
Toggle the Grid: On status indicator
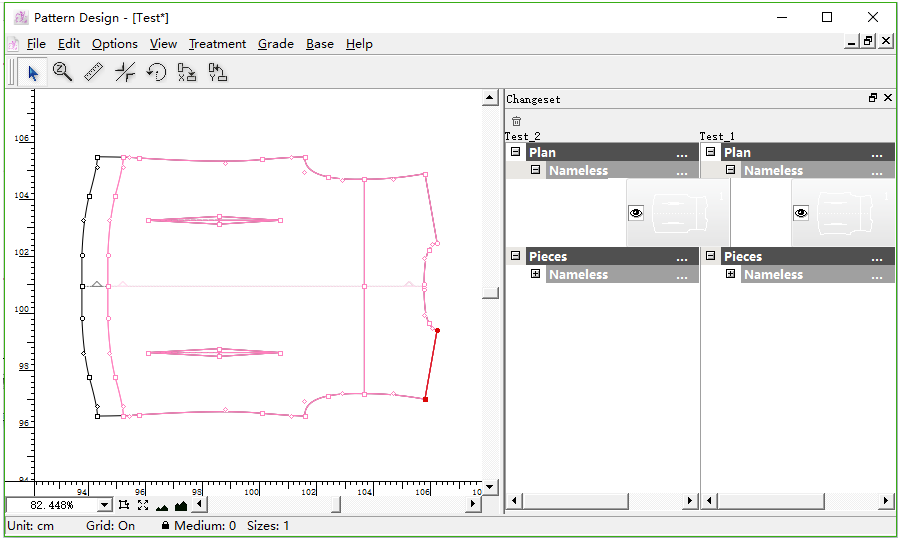click(110, 526)
